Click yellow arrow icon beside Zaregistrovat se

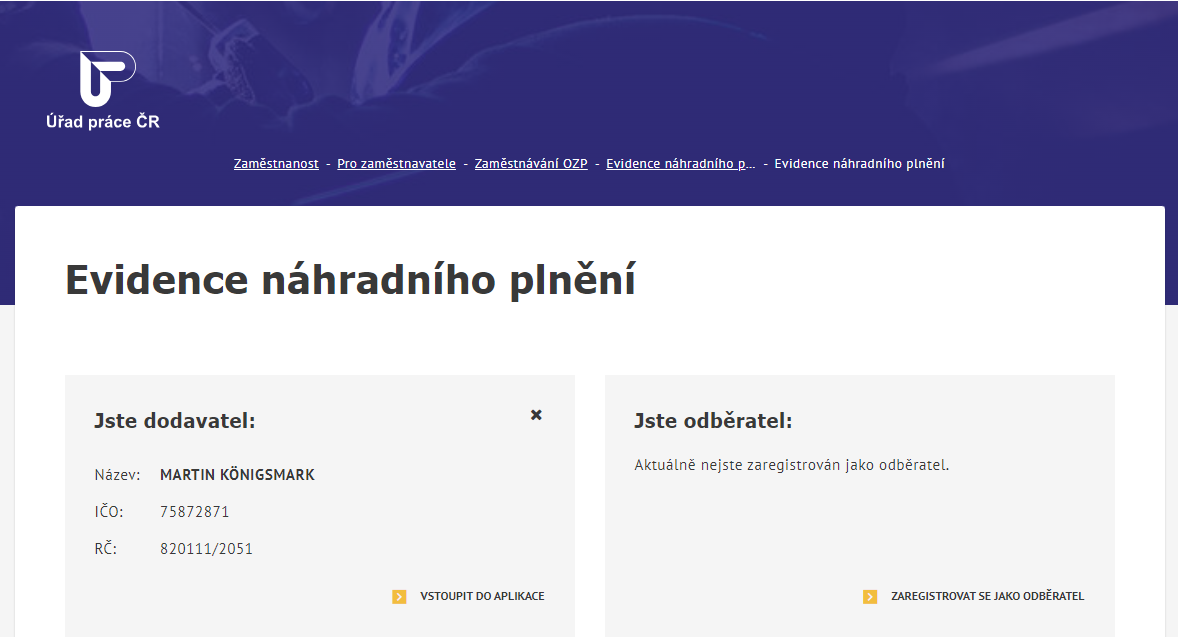[x=870, y=596]
